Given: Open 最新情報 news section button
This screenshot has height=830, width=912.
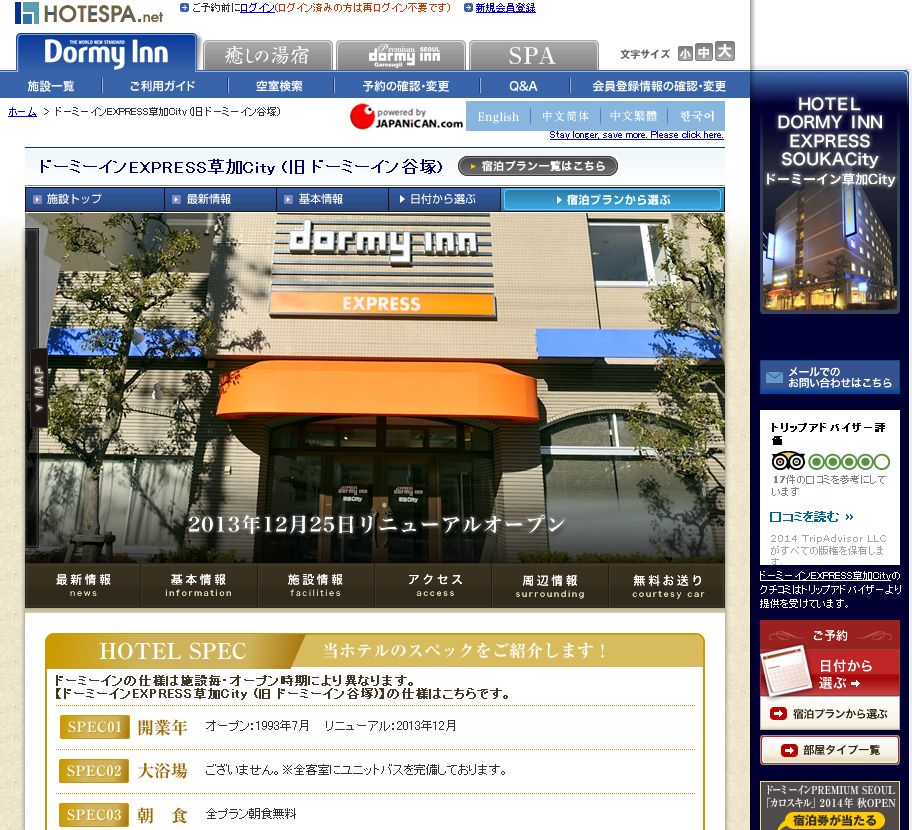Looking at the screenshot, I should coord(83,586).
